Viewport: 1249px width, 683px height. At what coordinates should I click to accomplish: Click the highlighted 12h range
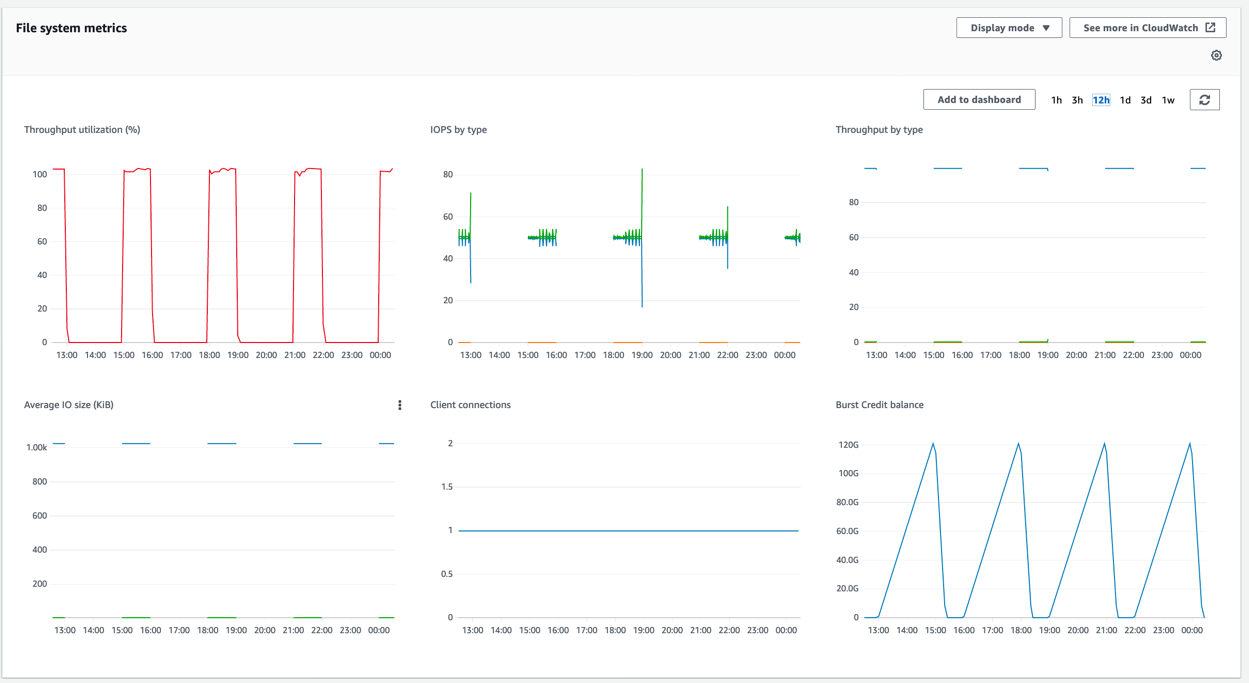tap(1100, 99)
